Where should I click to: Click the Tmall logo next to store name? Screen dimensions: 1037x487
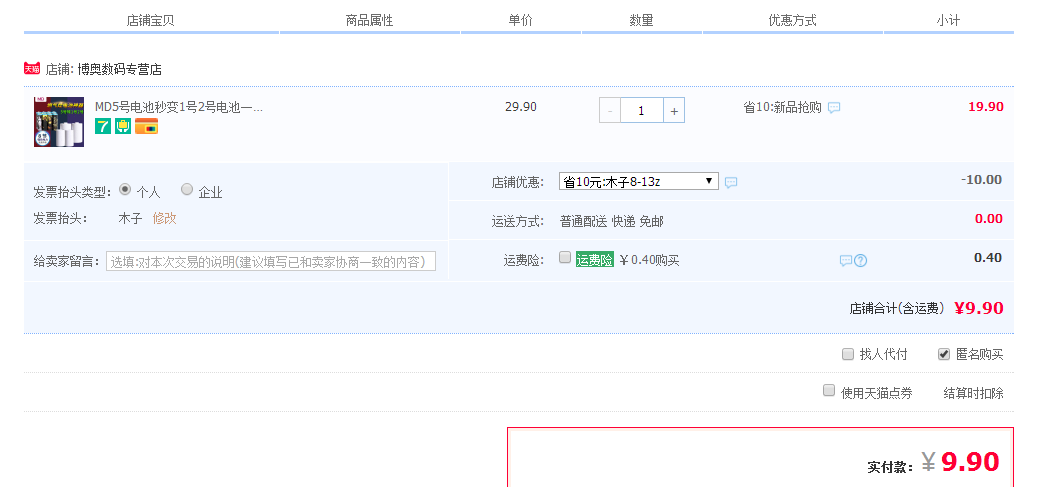[x=31, y=69]
